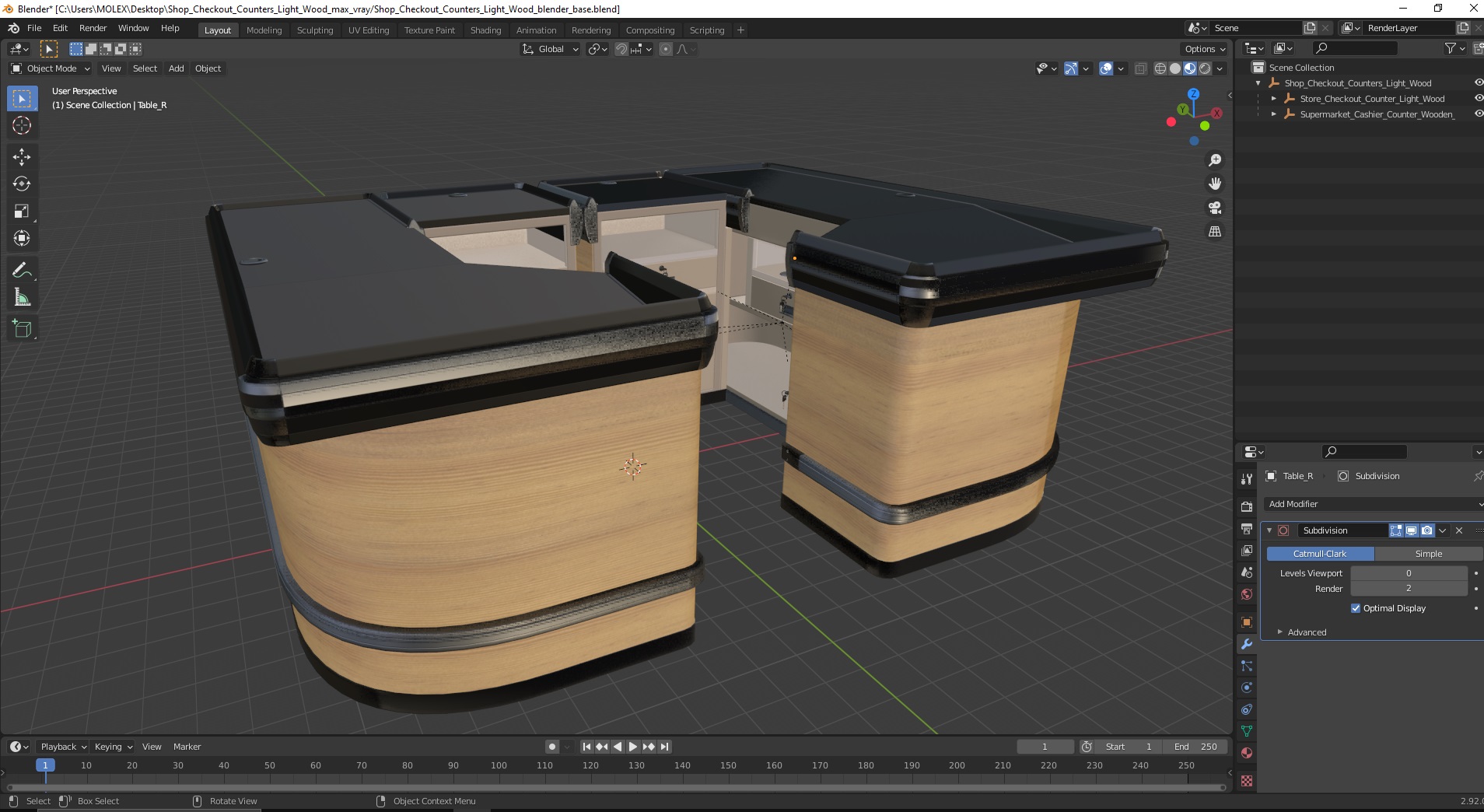Toggle proportional editing
This screenshot has height=812, width=1484.
(666, 49)
